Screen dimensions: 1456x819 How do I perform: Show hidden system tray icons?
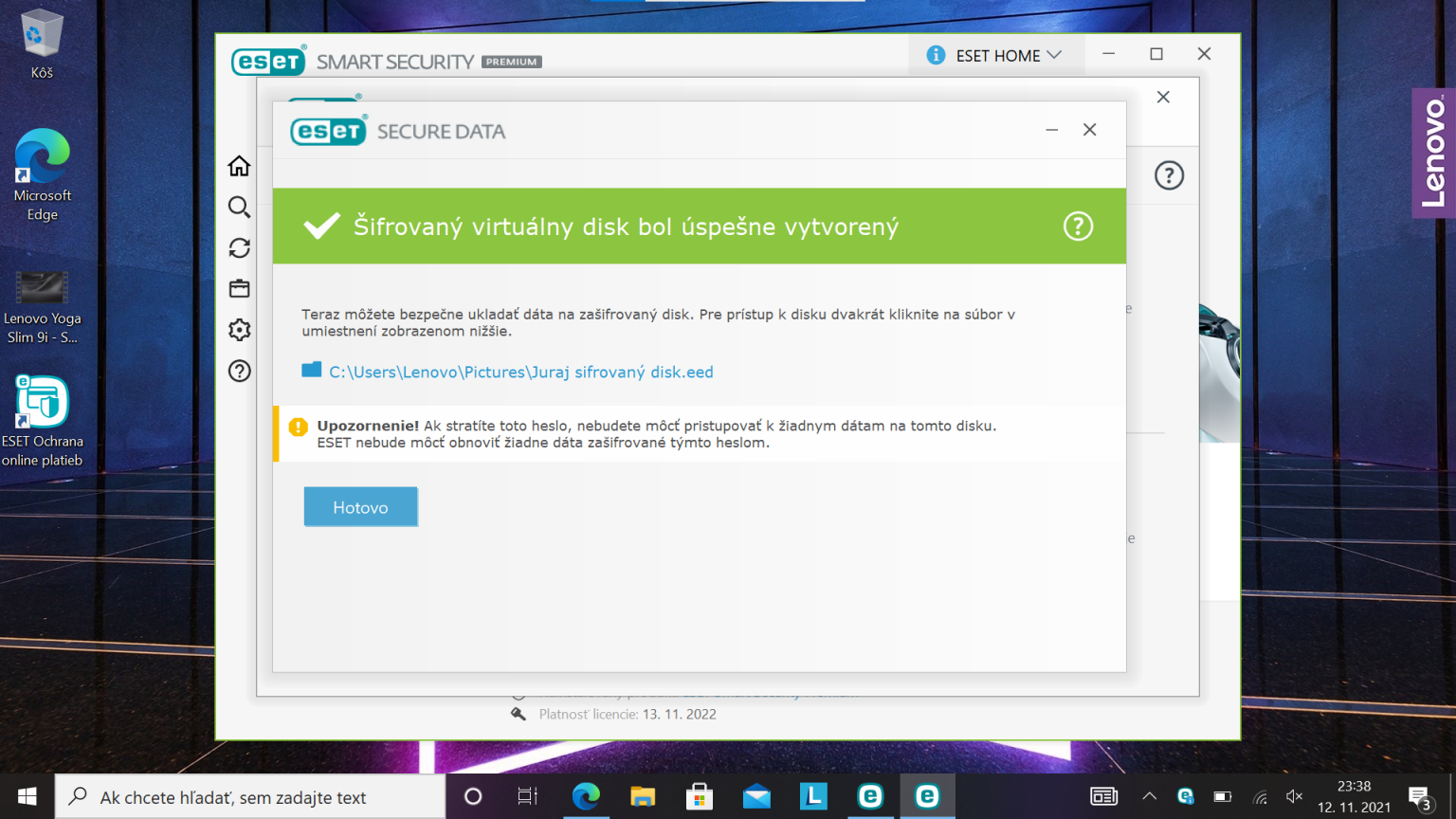coord(1149,796)
